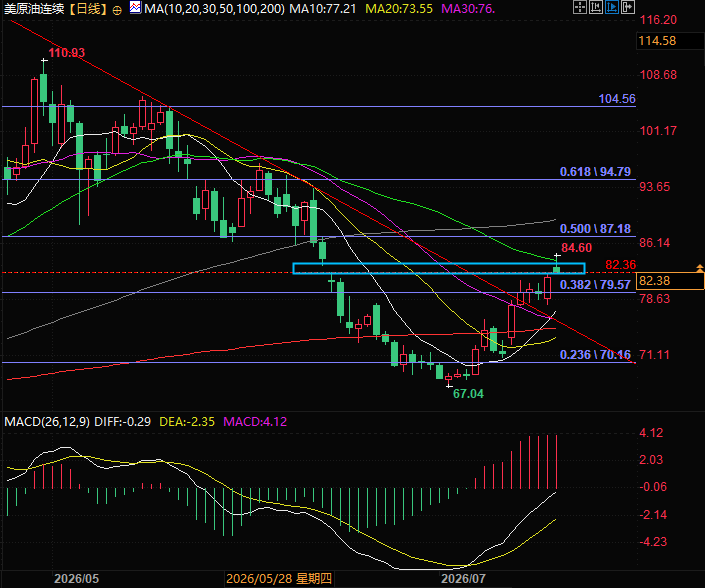Image resolution: width=705 pixels, height=588 pixels.
Task: Toggle the blue highlighted axis play icon
Action: pyautogui.click(x=611, y=7)
